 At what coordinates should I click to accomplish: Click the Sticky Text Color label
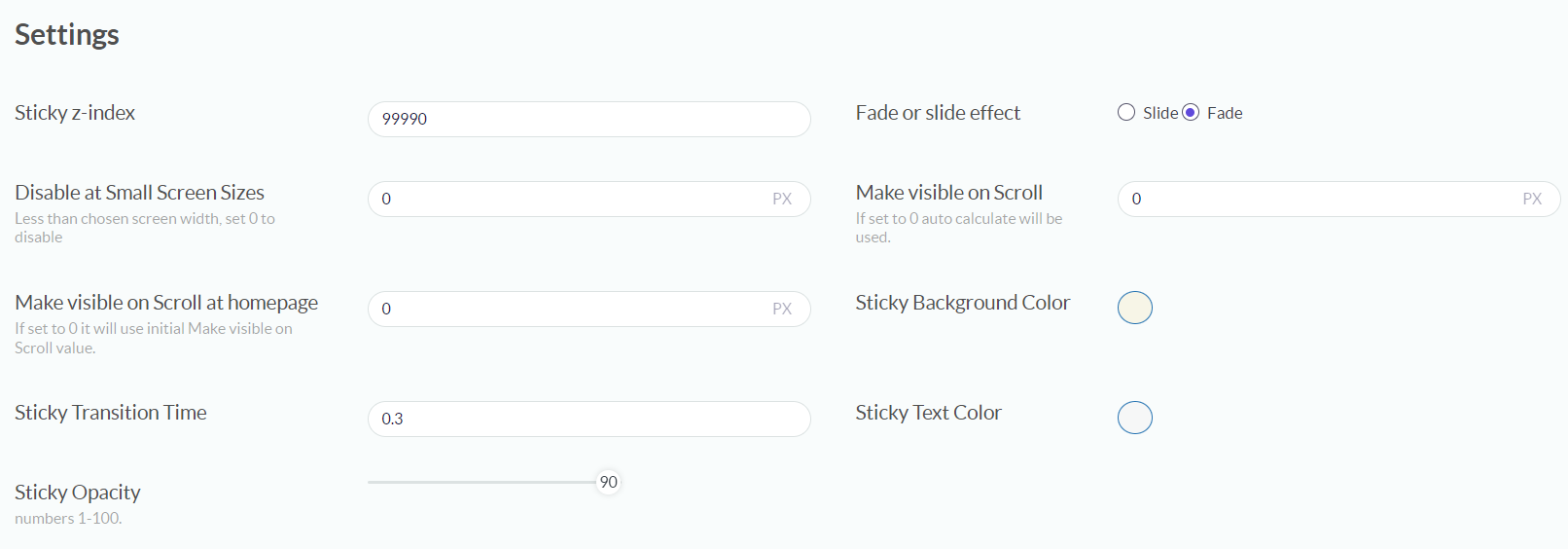pyautogui.click(x=928, y=413)
